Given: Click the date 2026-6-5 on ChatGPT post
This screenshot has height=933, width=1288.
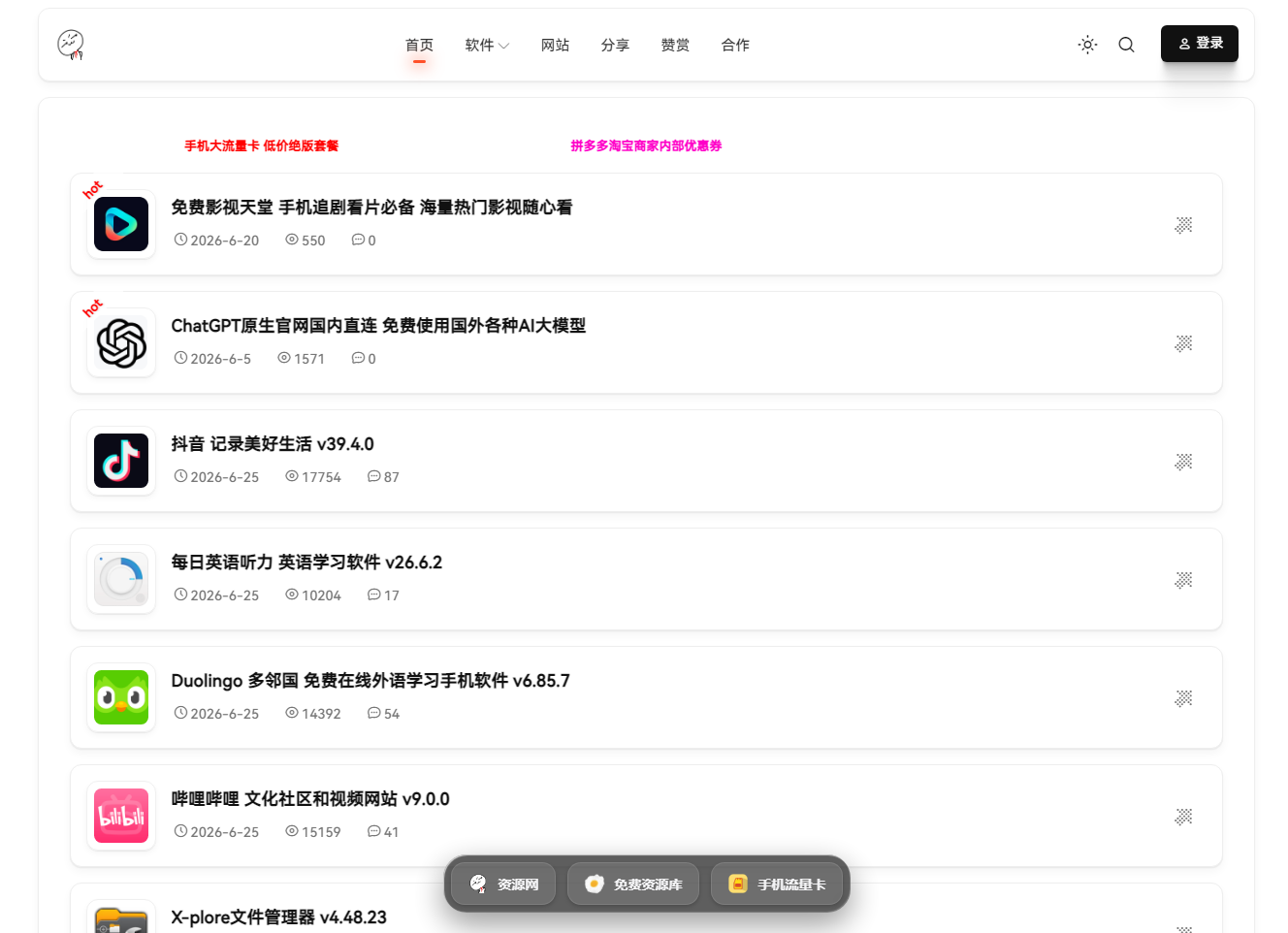Looking at the screenshot, I should pyautogui.click(x=212, y=359).
